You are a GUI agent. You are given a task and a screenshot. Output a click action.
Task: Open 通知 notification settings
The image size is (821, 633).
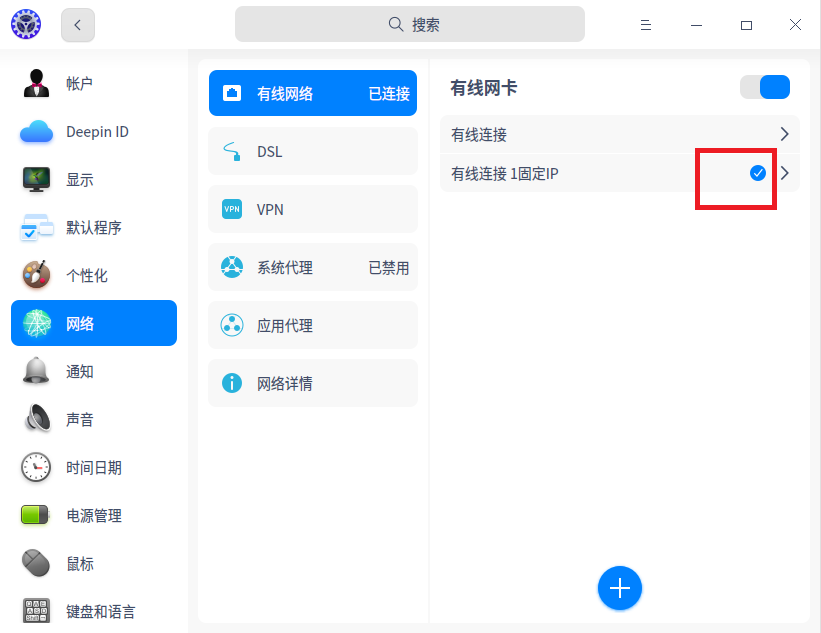(93, 371)
